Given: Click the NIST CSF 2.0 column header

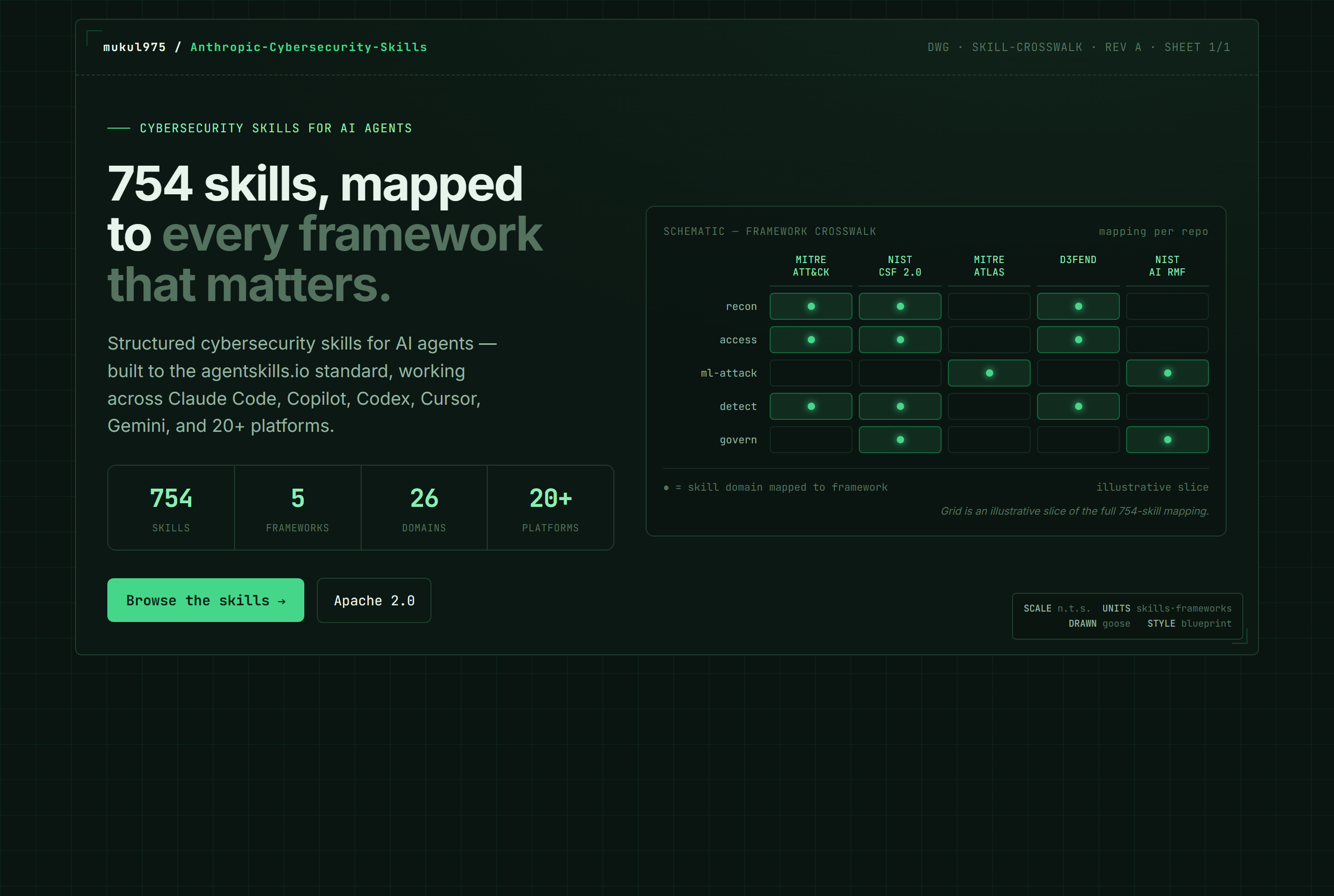Looking at the screenshot, I should [899, 266].
